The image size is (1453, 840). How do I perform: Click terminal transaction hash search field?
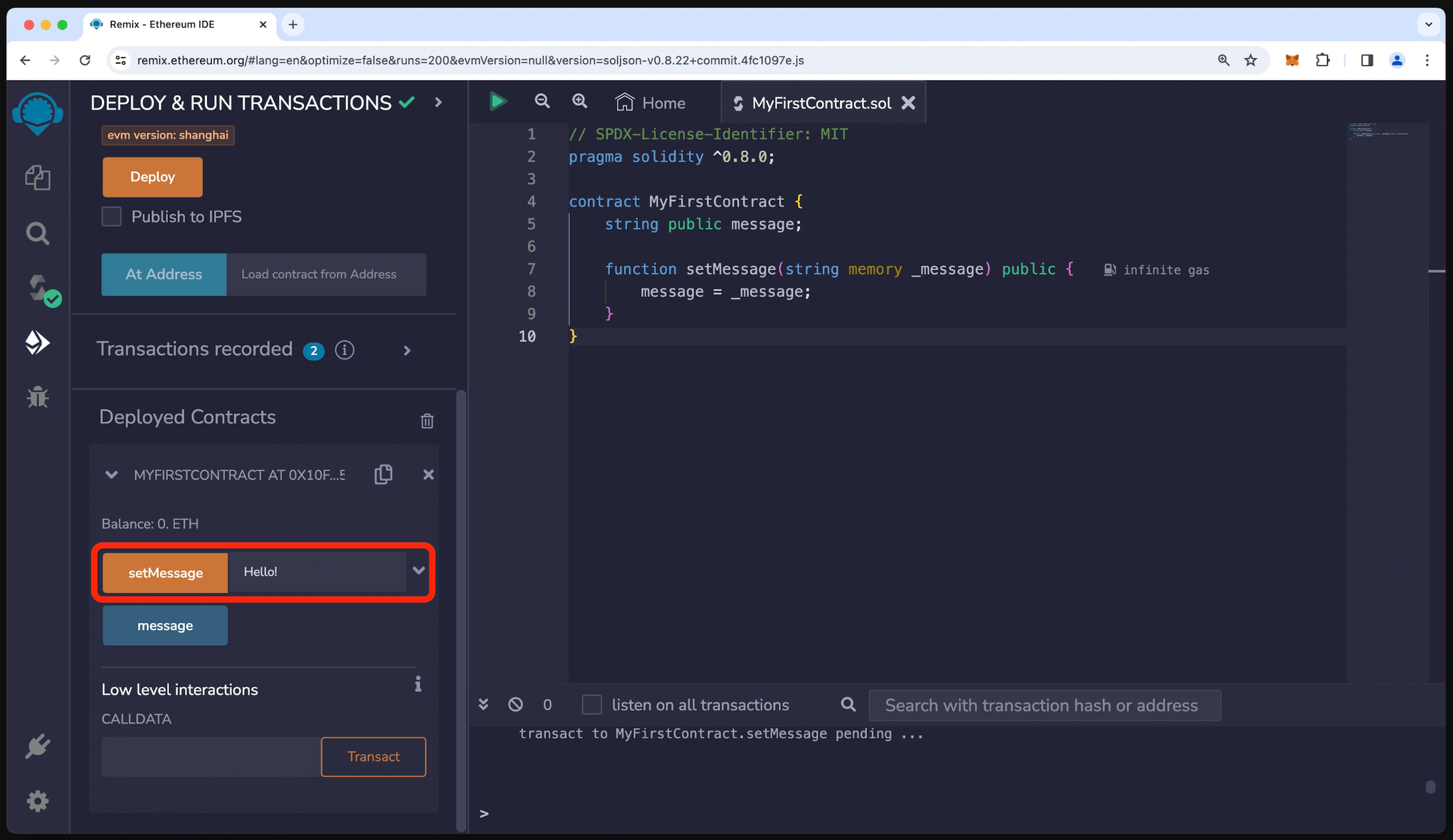(x=1044, y=705)
